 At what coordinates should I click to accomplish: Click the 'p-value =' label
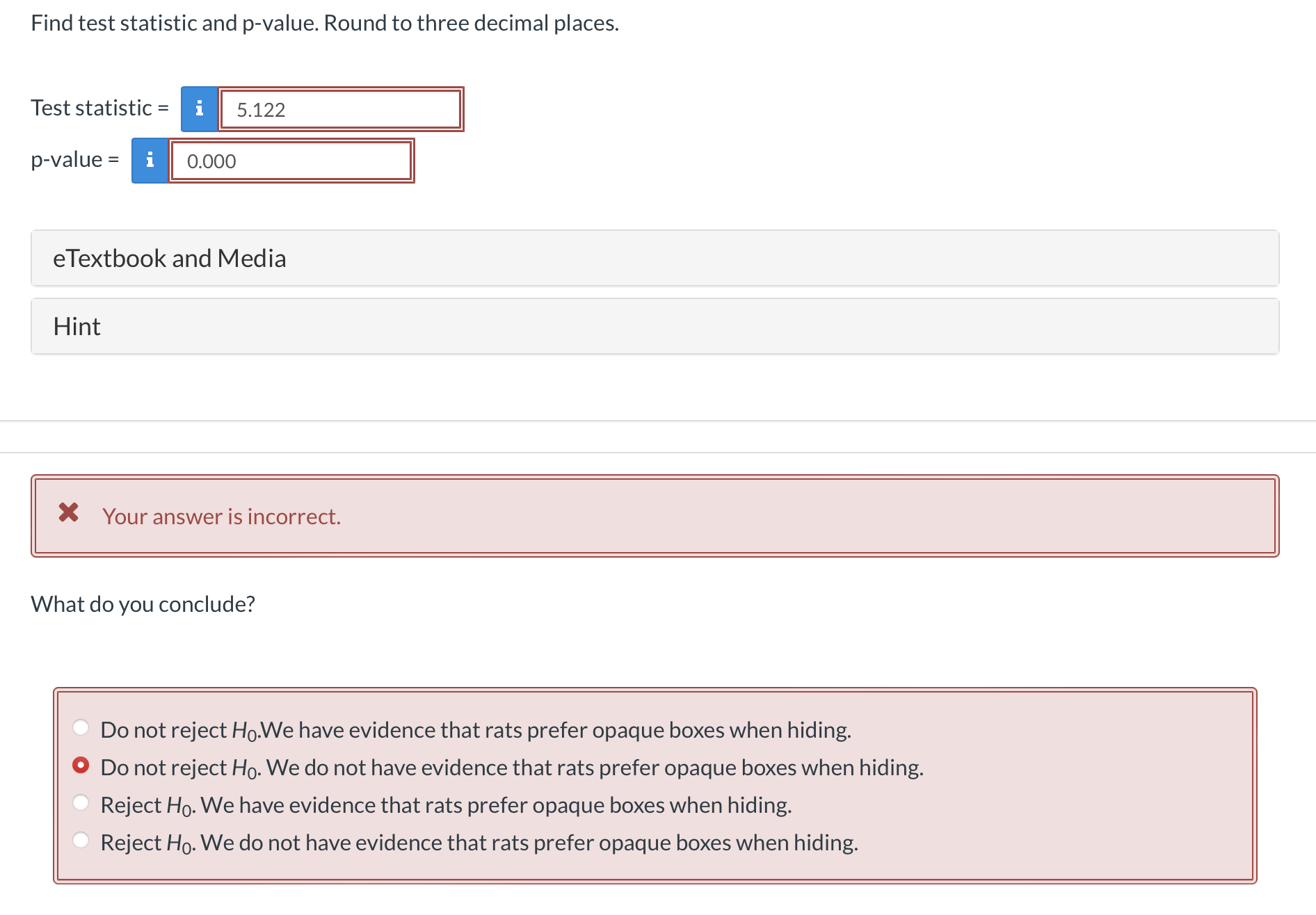click(75, 160)
